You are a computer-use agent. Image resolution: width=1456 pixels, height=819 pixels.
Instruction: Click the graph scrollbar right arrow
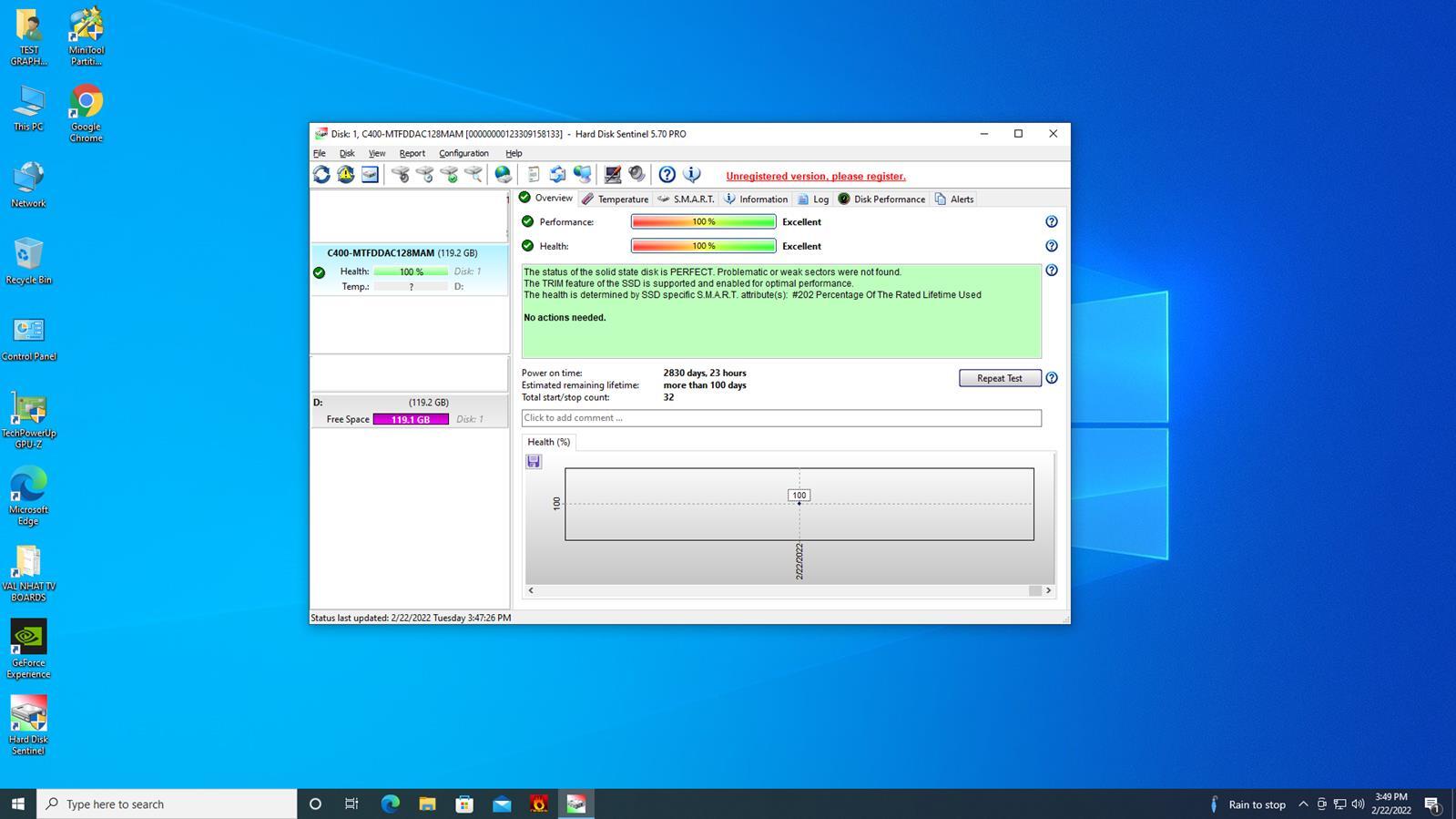1048,590
